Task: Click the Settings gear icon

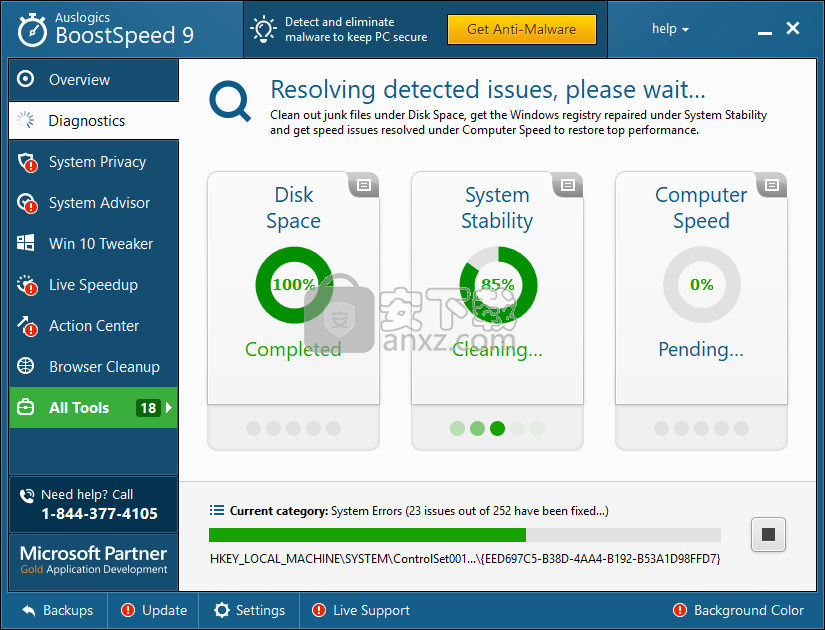Action: click(x=222, y=610)
